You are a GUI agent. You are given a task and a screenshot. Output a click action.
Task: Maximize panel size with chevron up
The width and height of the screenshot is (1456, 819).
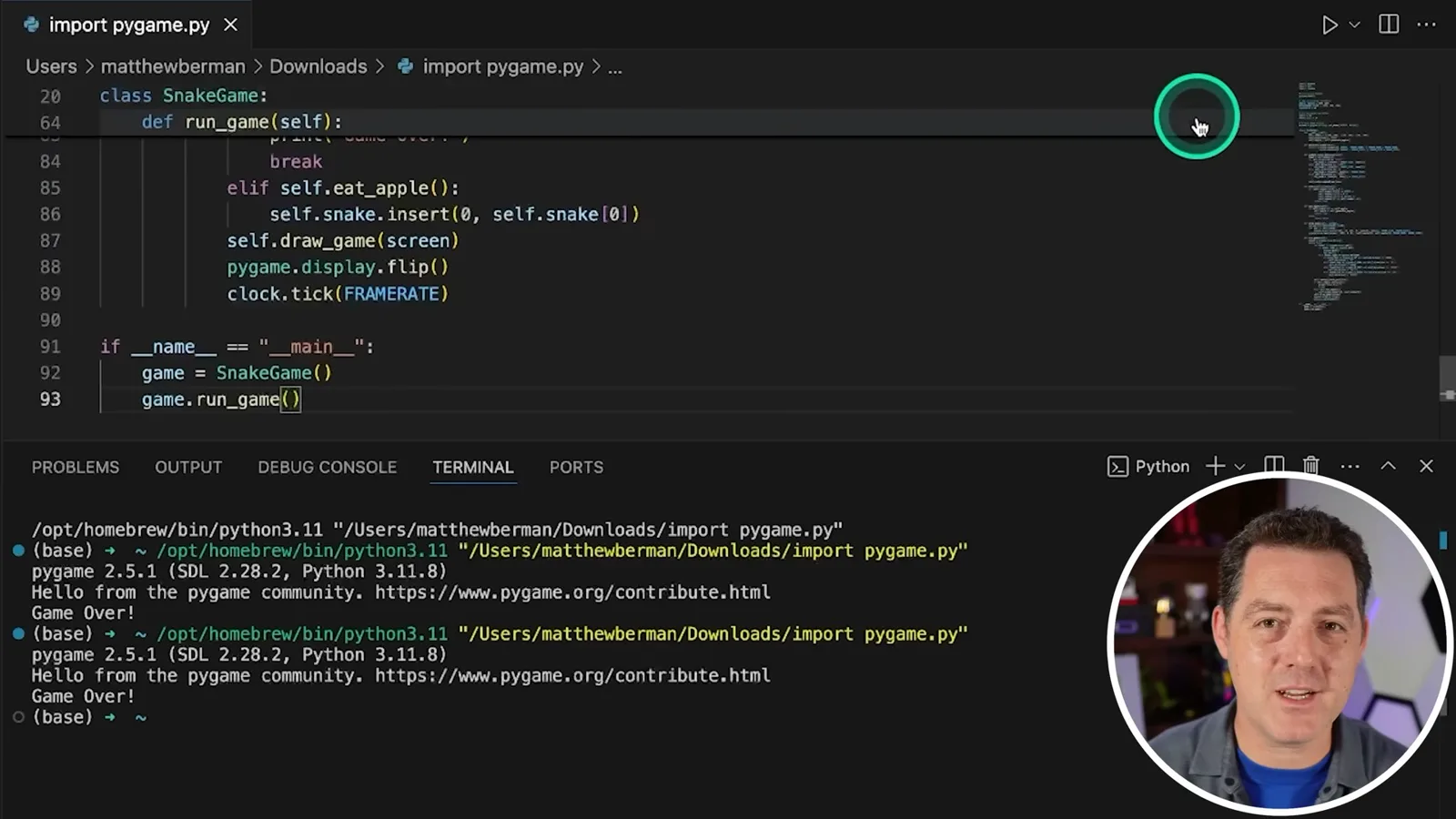tap(1388, 466)
